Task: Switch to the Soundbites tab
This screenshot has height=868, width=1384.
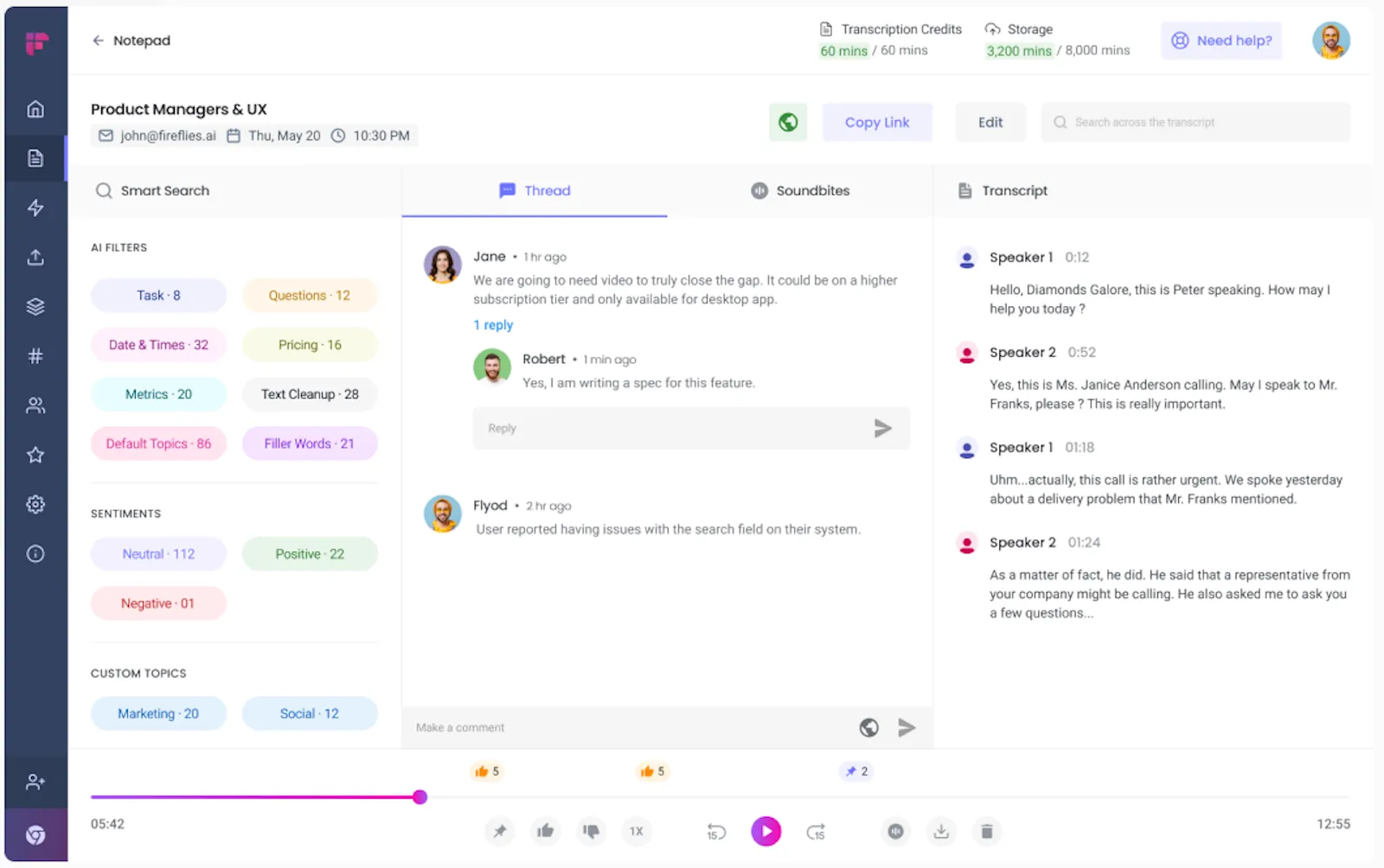Action: coord(800,191)
